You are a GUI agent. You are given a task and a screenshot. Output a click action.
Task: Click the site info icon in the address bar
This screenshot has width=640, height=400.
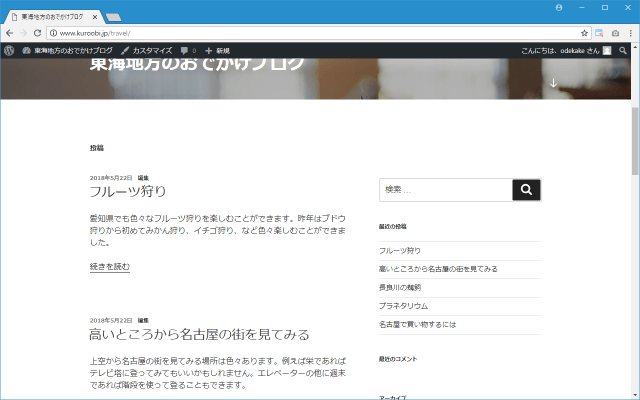53,33
